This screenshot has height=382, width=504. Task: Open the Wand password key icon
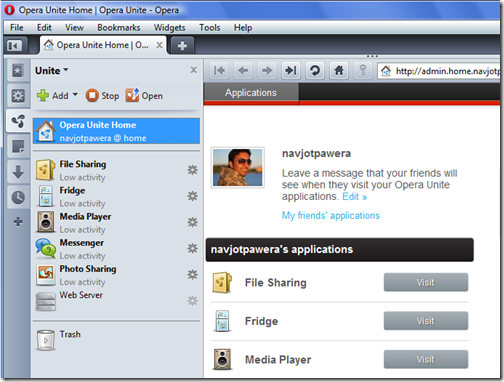coord(363,70)
